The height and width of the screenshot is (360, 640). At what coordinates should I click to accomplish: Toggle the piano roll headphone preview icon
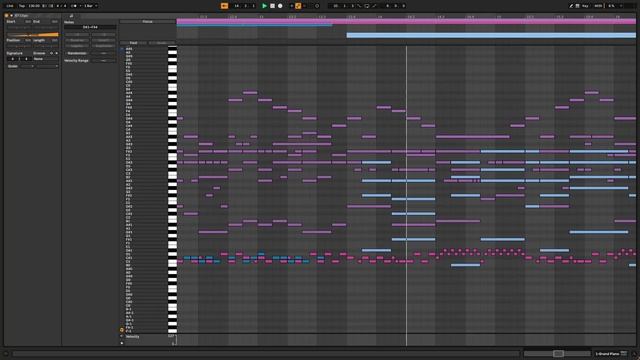pos(122,329)
